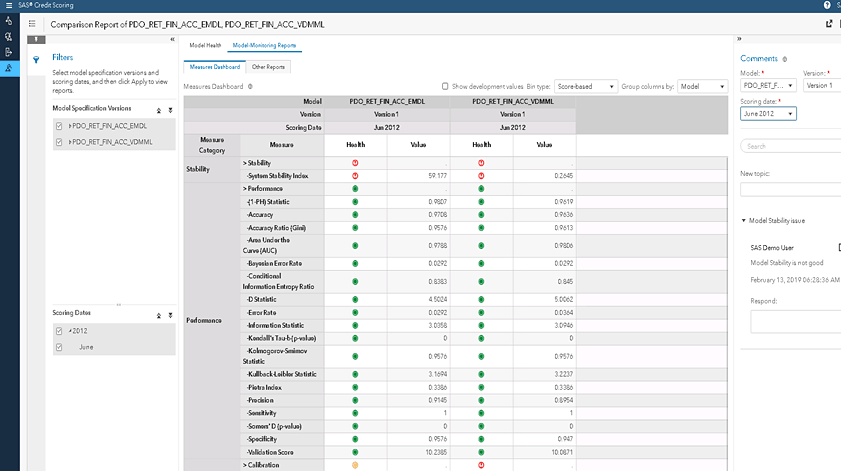Expand PDO_RET_FIN_ACC_VDMML tree node

[70, 142]
